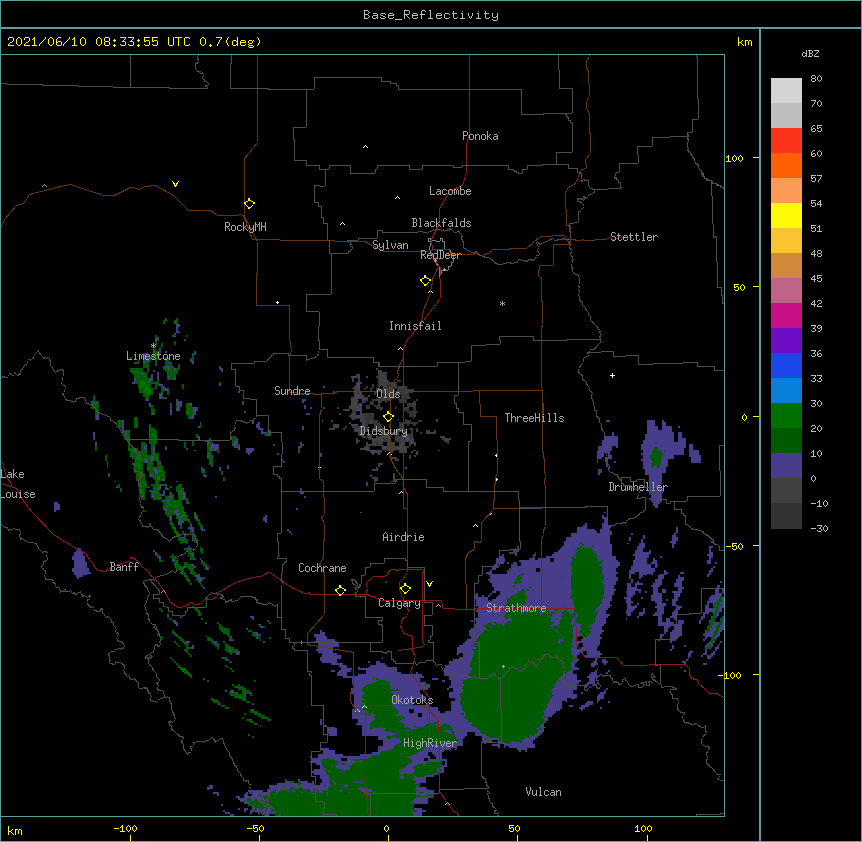Click the Didsbury town label
This screenshot has width=862, height=842.
click(384, 431)
